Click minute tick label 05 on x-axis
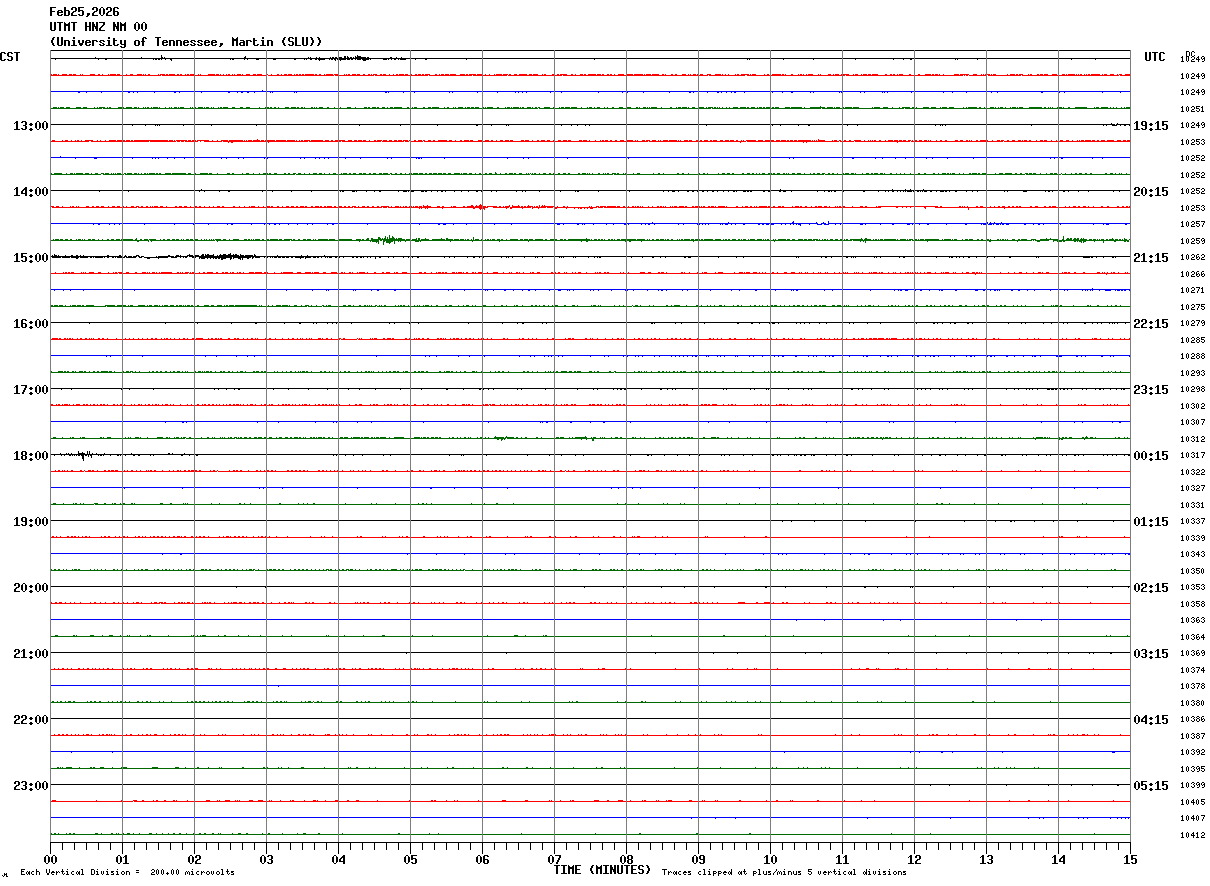This screenshot has width=1210, height=886. [x=410, y=859]
